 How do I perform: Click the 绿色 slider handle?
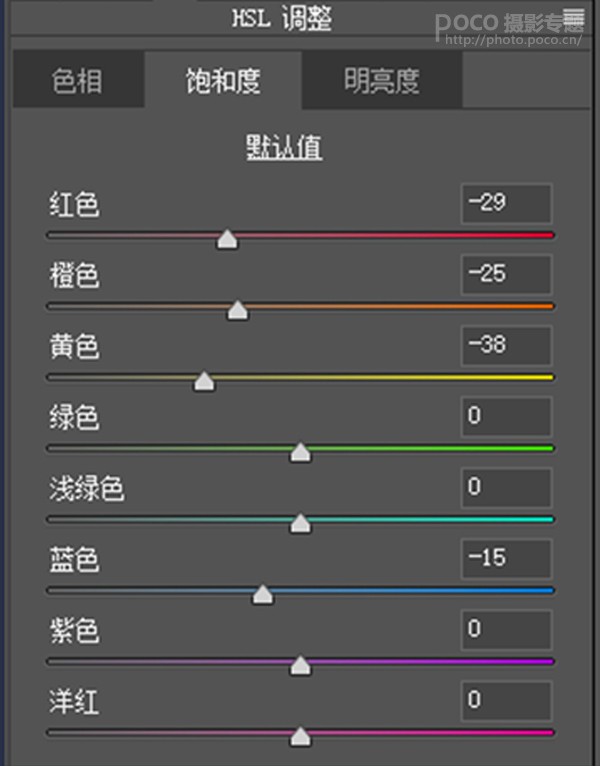tap(300, 453)
